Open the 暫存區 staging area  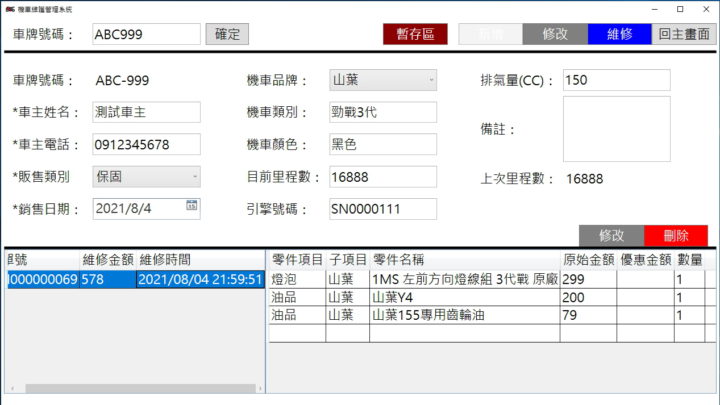416,34
